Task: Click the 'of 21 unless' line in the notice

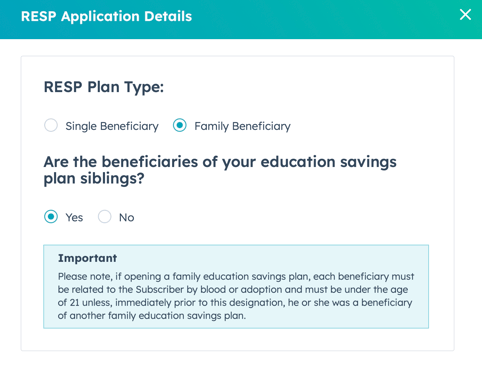Action: [235, 303]
